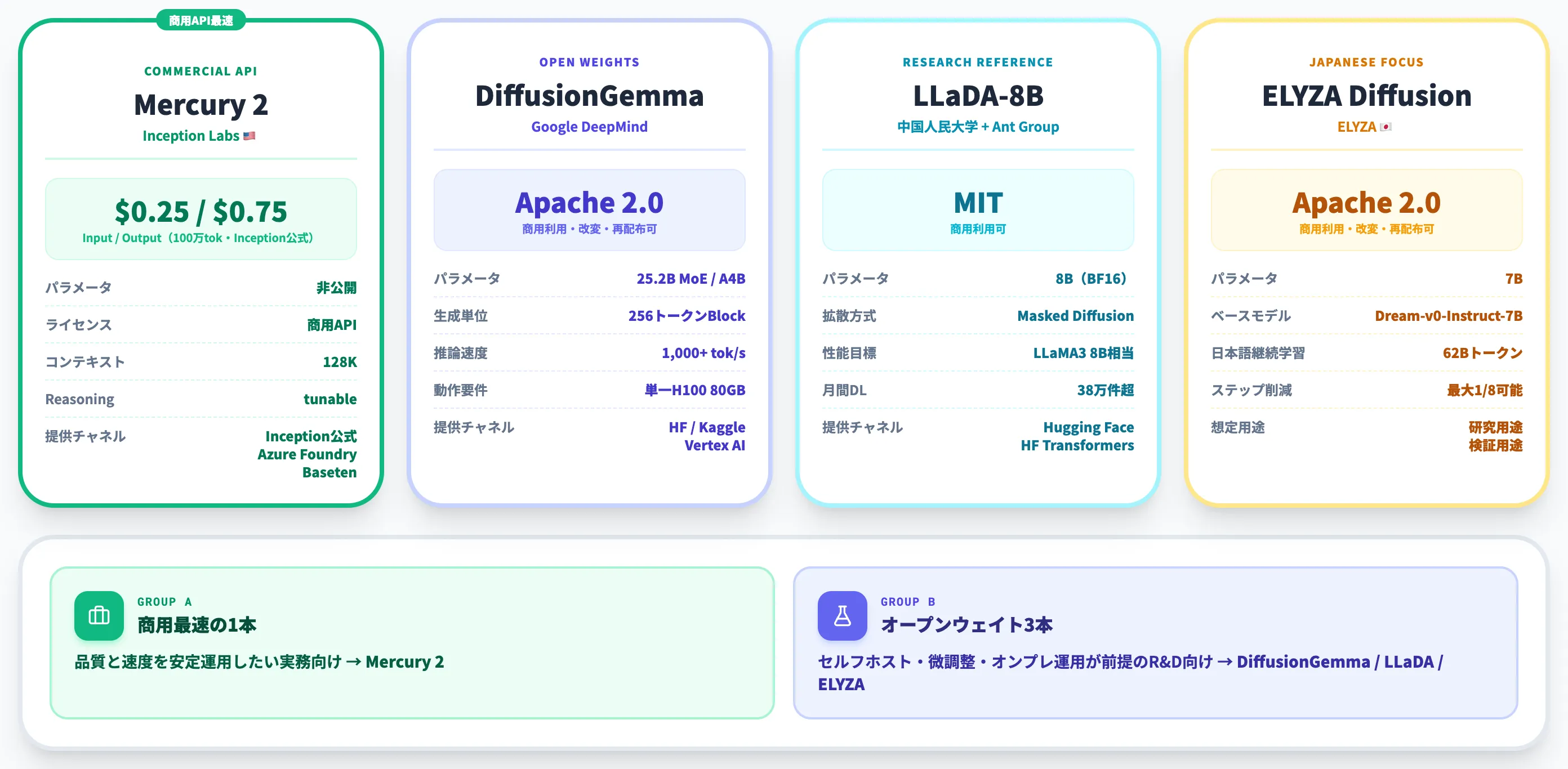Click the JAPANESE FOCUS heading
Screen dimensions: 1568x769
coord(1366,62)
